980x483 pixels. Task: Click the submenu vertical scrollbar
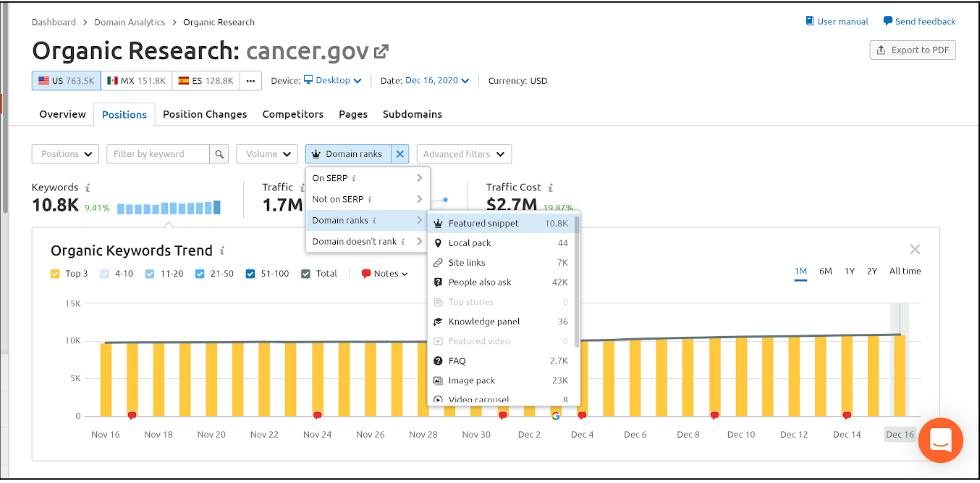point(576,281)
